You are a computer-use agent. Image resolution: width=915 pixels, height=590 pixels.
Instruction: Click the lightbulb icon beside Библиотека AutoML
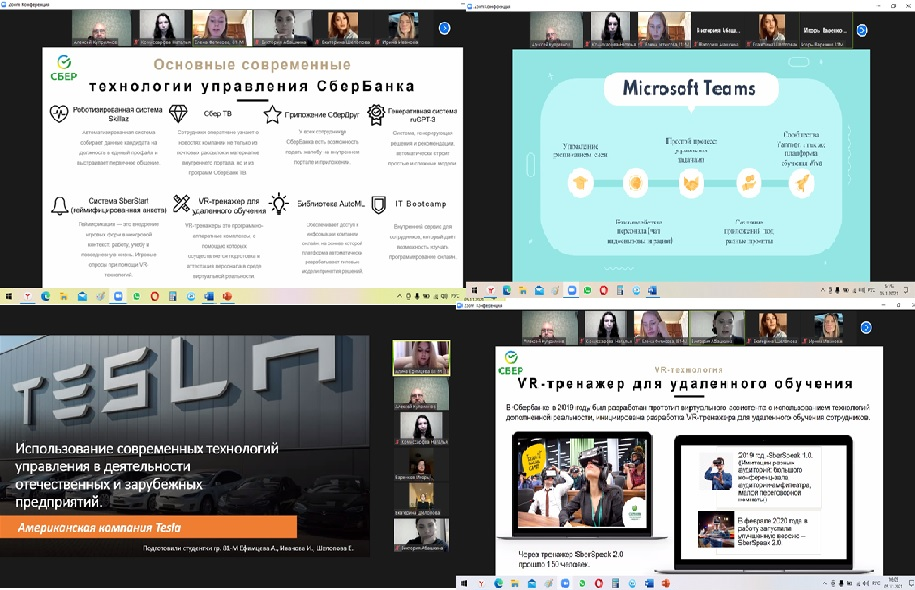click(278, 204)
